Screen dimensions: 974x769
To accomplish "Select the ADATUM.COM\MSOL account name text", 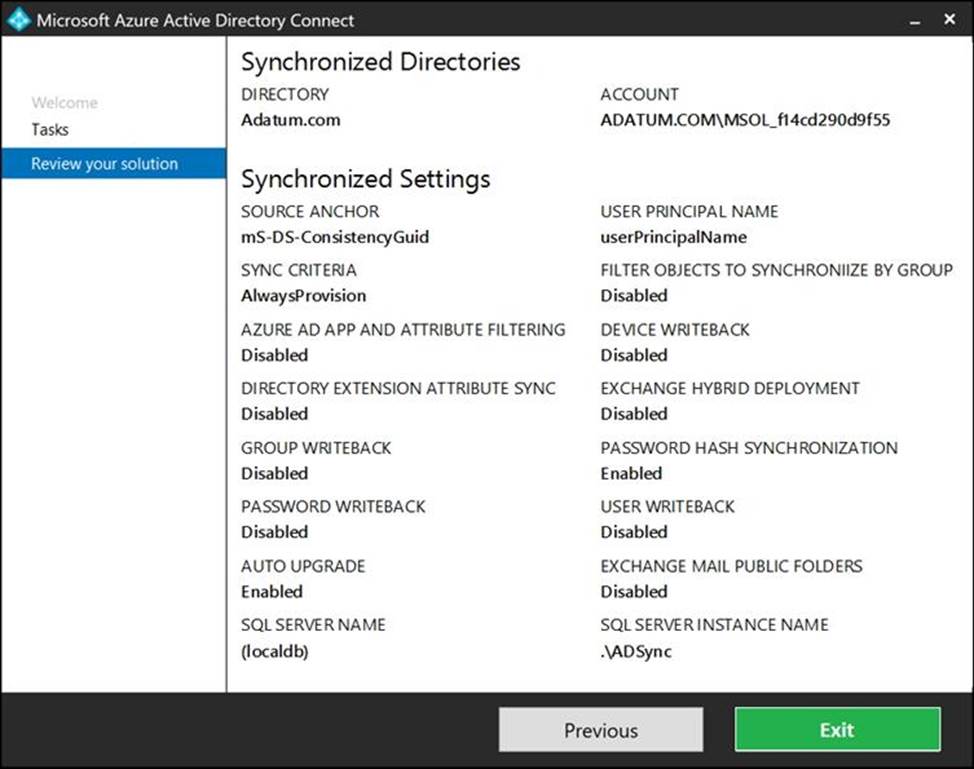I will tap(745, 120).
